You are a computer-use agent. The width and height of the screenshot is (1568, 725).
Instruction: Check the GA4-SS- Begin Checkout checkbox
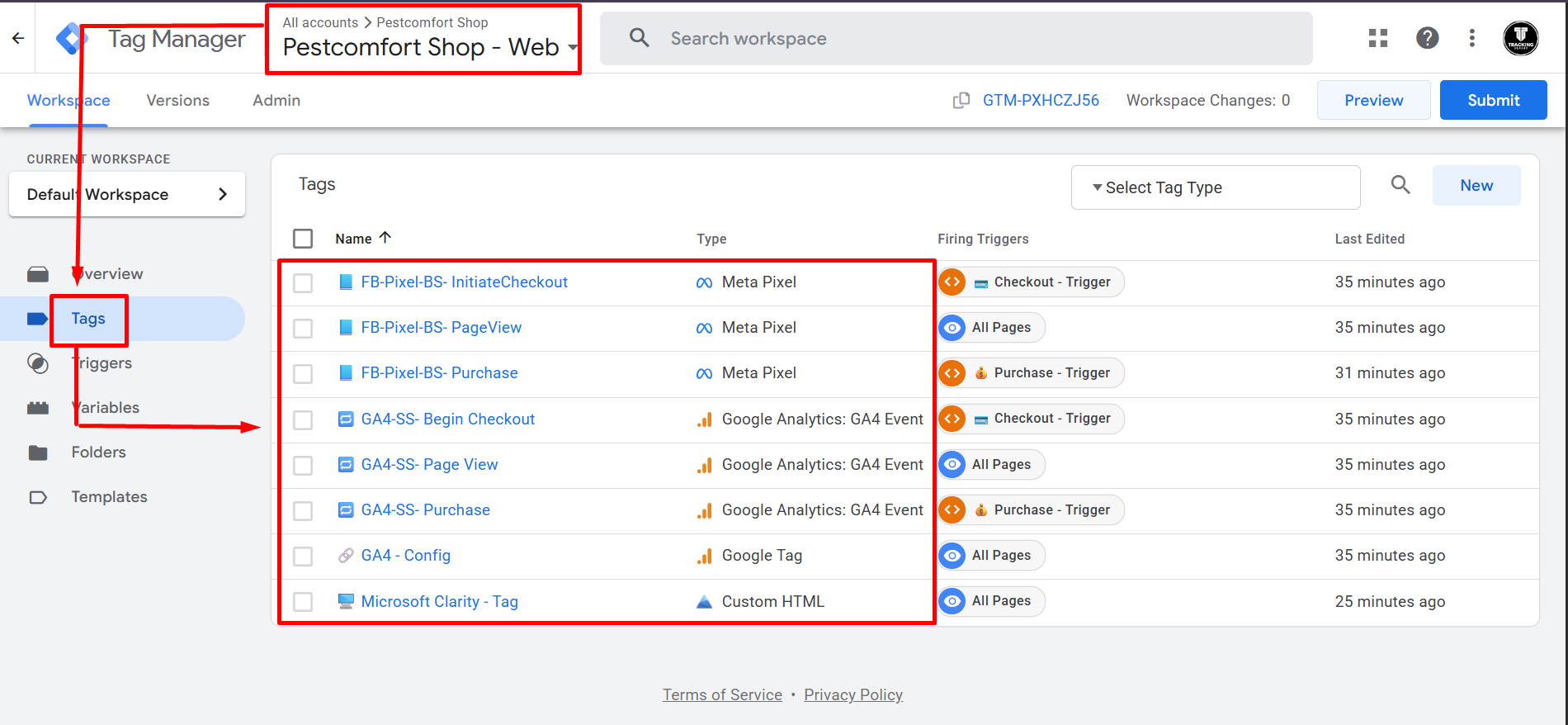click(303, 419)
